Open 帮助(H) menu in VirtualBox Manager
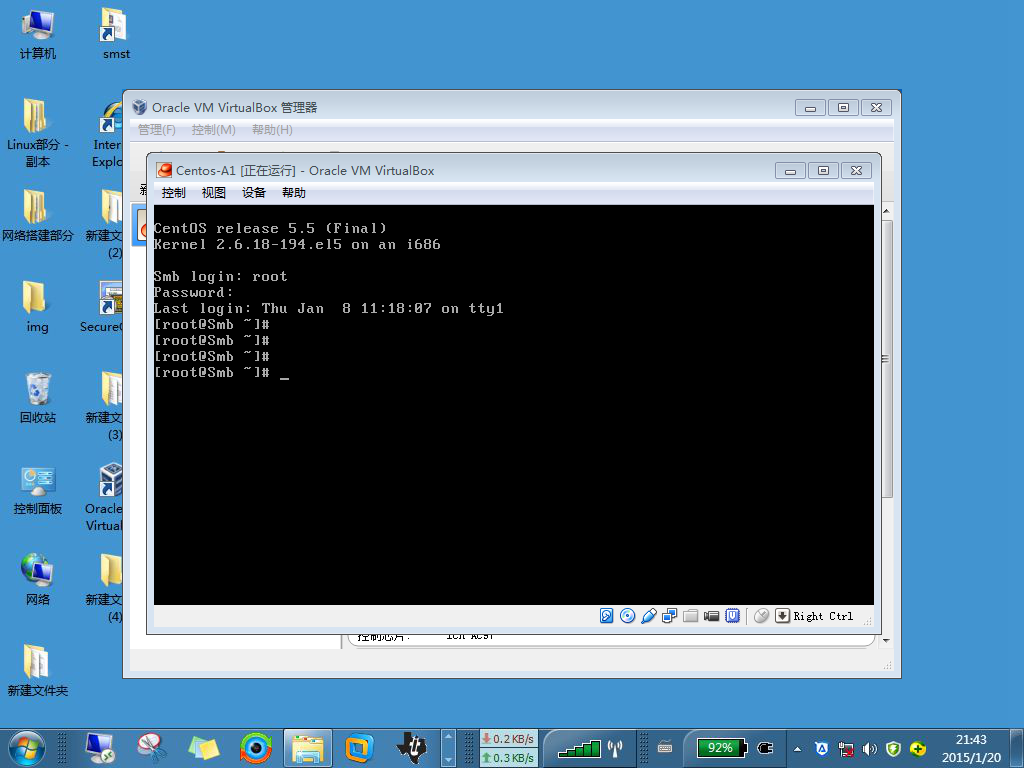The image size is (1024, 768). pyautogui.click(x=272, y=130)
